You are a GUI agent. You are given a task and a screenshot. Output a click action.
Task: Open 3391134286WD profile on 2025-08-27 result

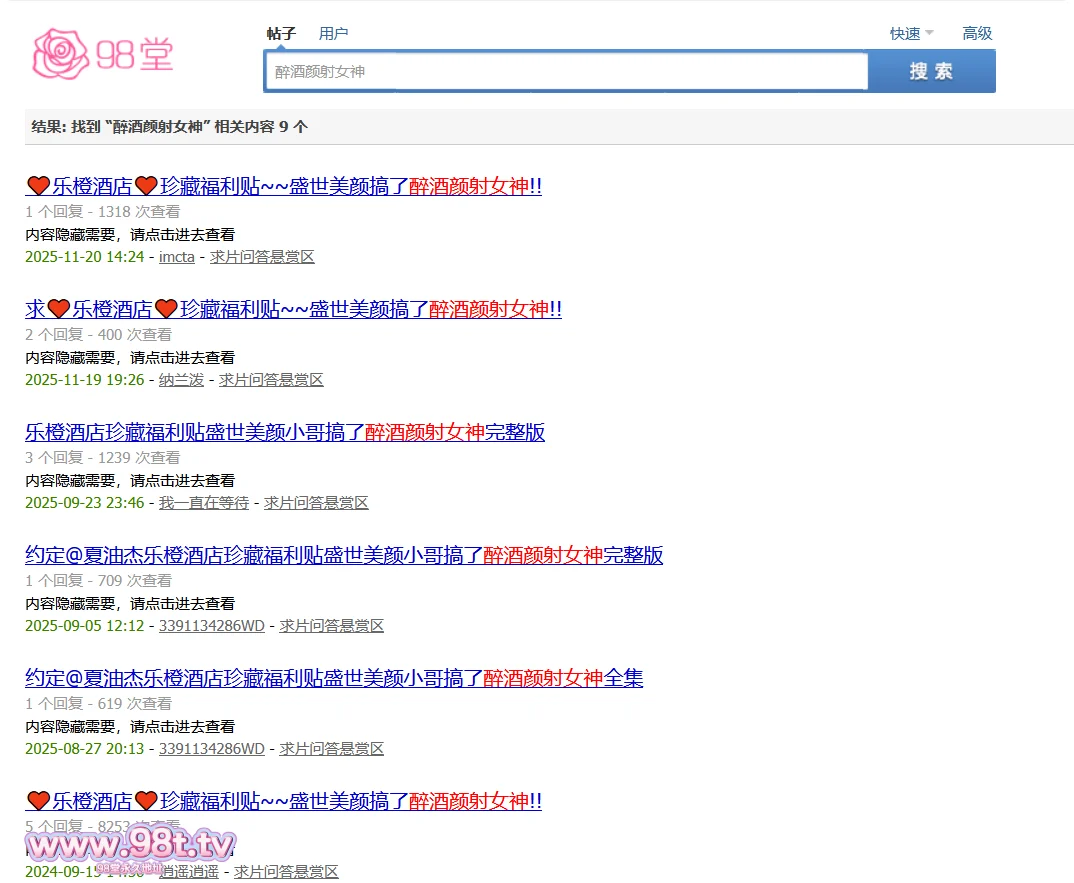pos(212,749)
